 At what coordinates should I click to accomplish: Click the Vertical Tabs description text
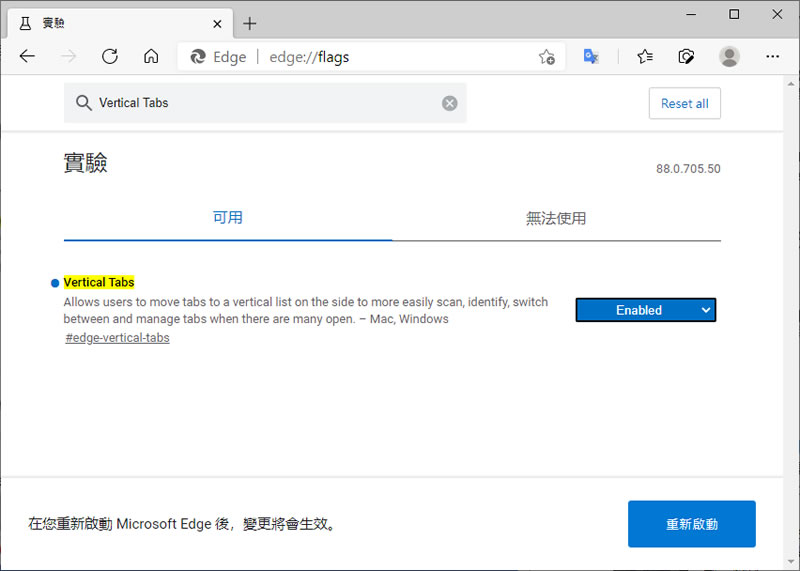click(306, 310)
